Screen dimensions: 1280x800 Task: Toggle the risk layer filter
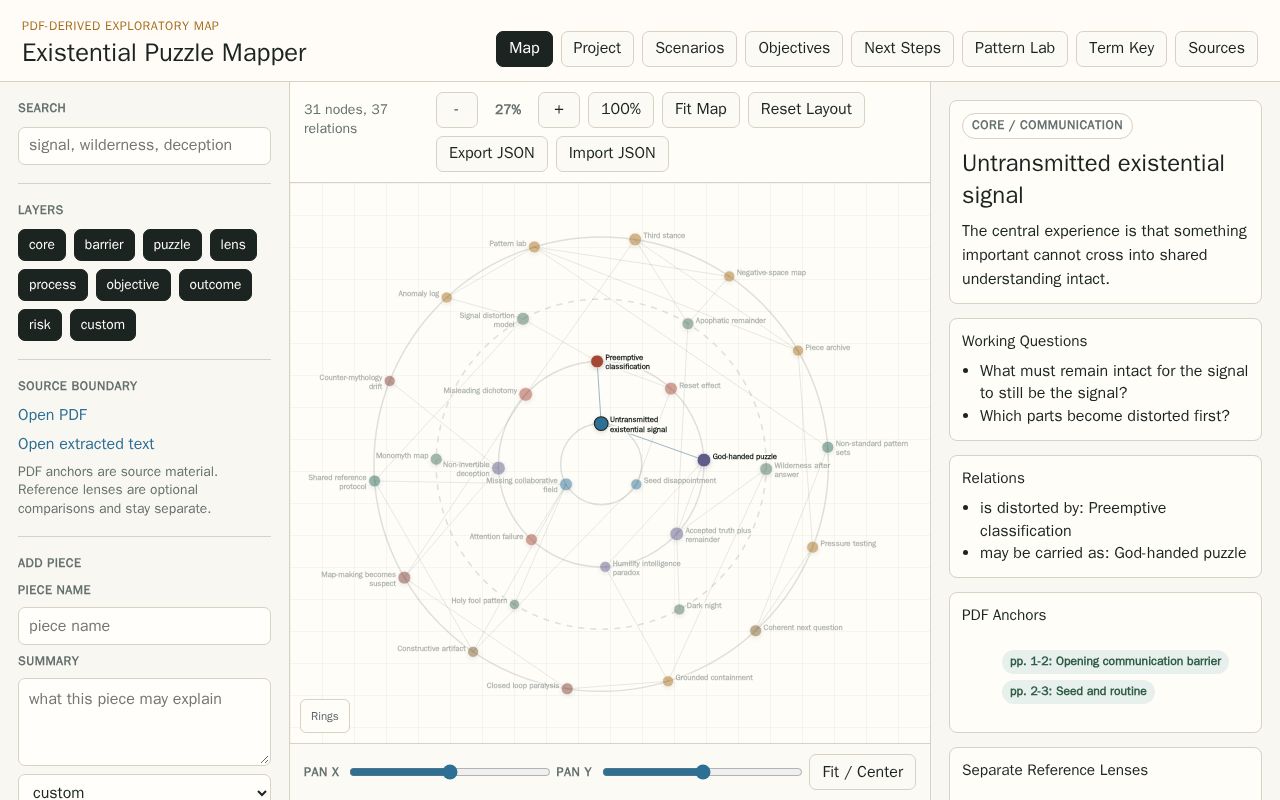40,325
